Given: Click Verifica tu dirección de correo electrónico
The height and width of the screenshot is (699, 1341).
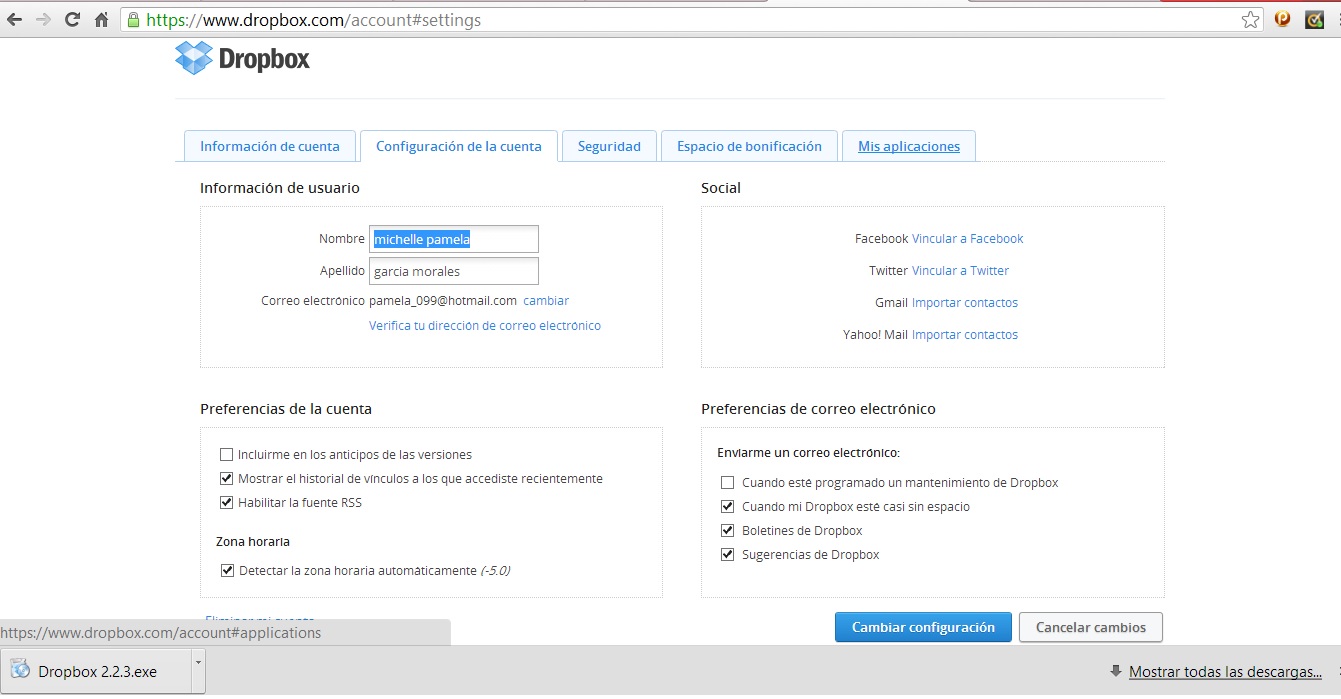Looking at the screenshot, I should pyautogui.click(x=485, y=326).
